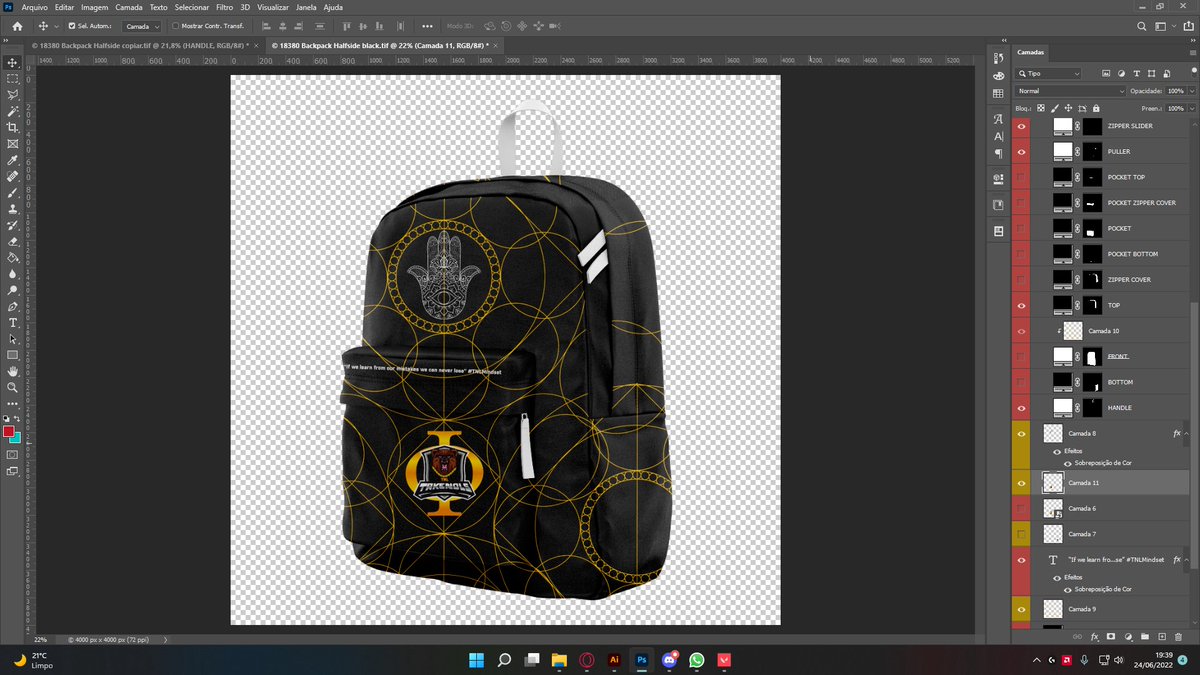The image size is (1200, 675).
Task: Open the Tipo layer filter dropdown
Action: [x=1048, y=74]
